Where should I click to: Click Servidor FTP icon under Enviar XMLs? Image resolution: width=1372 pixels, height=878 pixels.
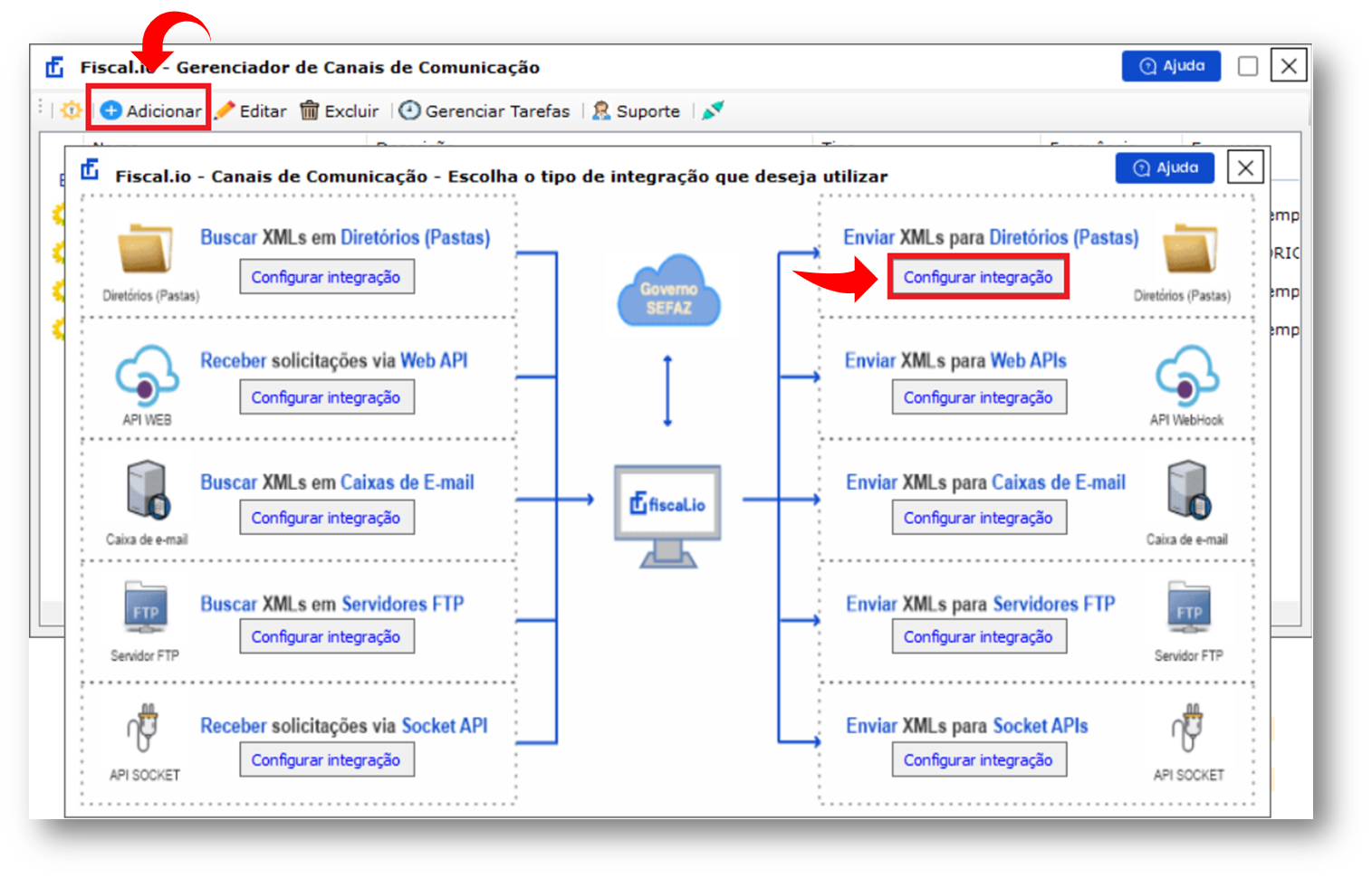coord(1189,608)
